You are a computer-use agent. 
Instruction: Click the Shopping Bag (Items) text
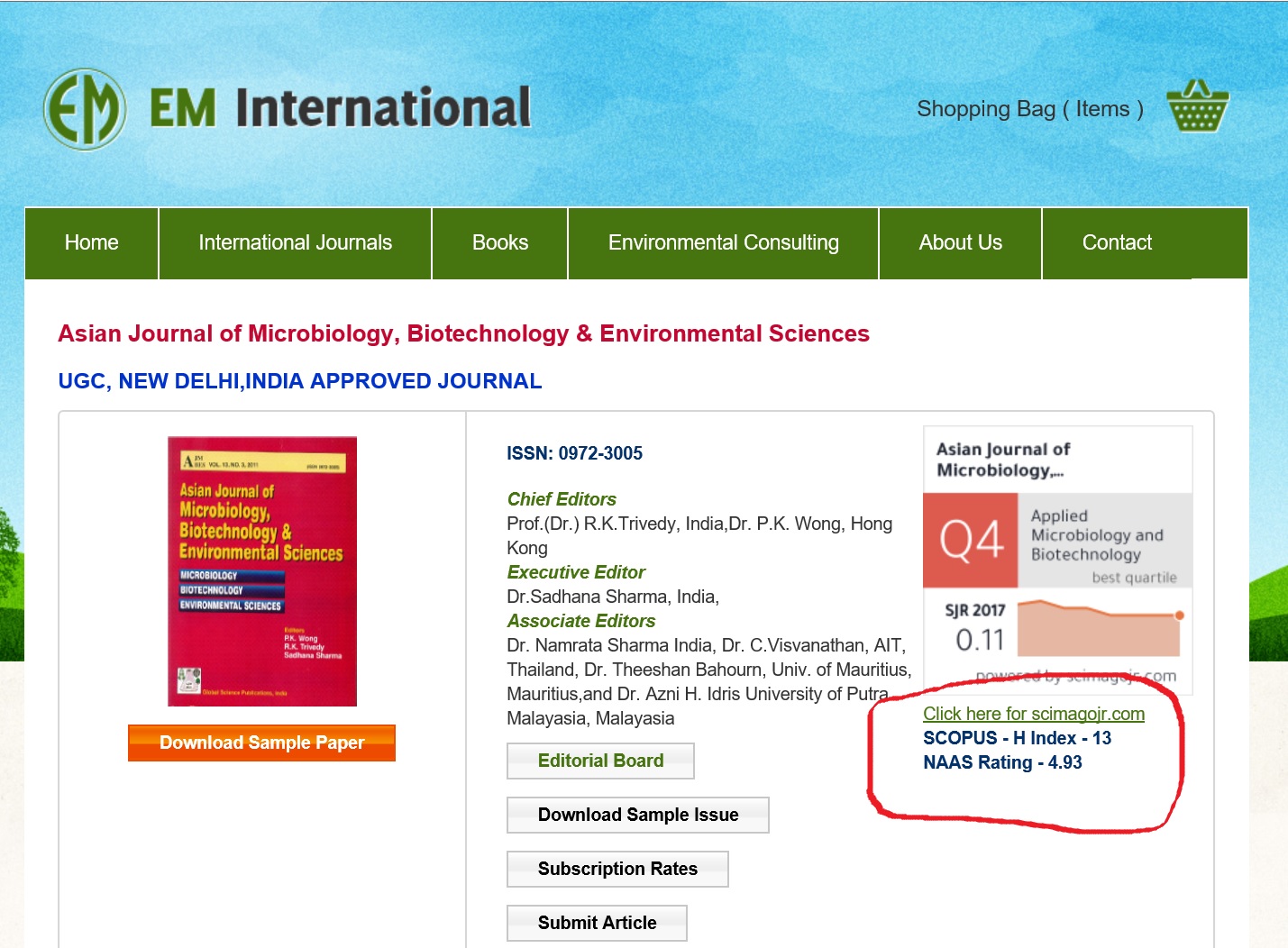[1029, 109]
